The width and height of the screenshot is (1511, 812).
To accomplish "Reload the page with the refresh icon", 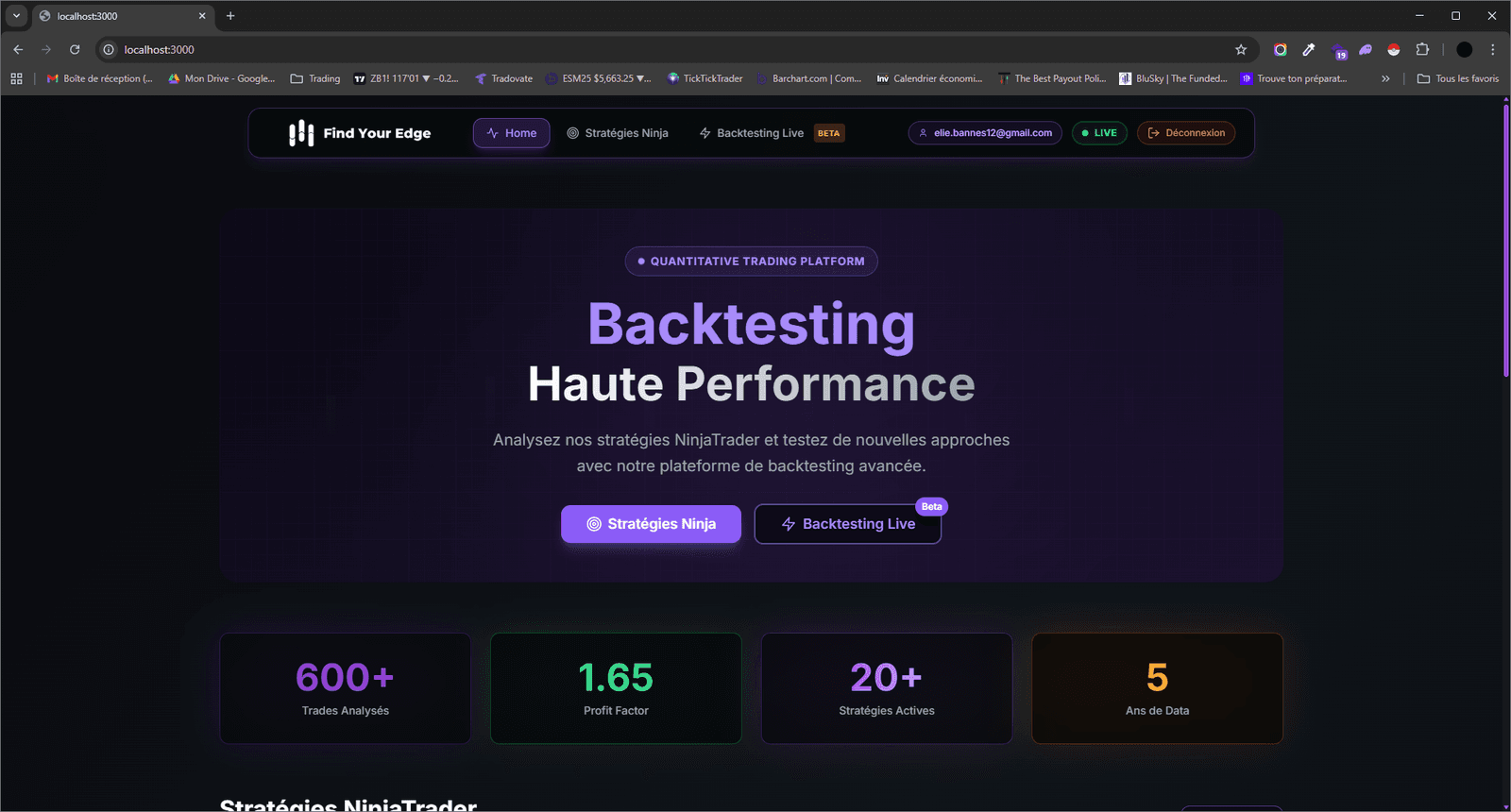I will pos(75,50).
